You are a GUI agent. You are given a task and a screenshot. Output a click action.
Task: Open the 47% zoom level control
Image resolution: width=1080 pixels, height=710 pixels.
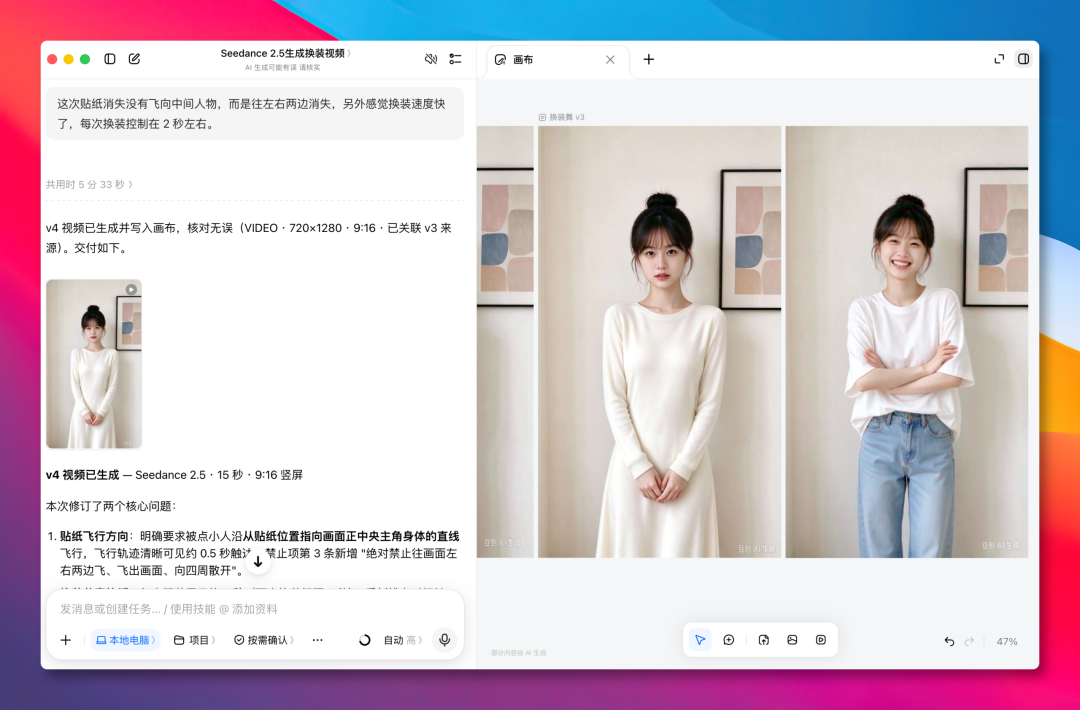coord(1007,641)
